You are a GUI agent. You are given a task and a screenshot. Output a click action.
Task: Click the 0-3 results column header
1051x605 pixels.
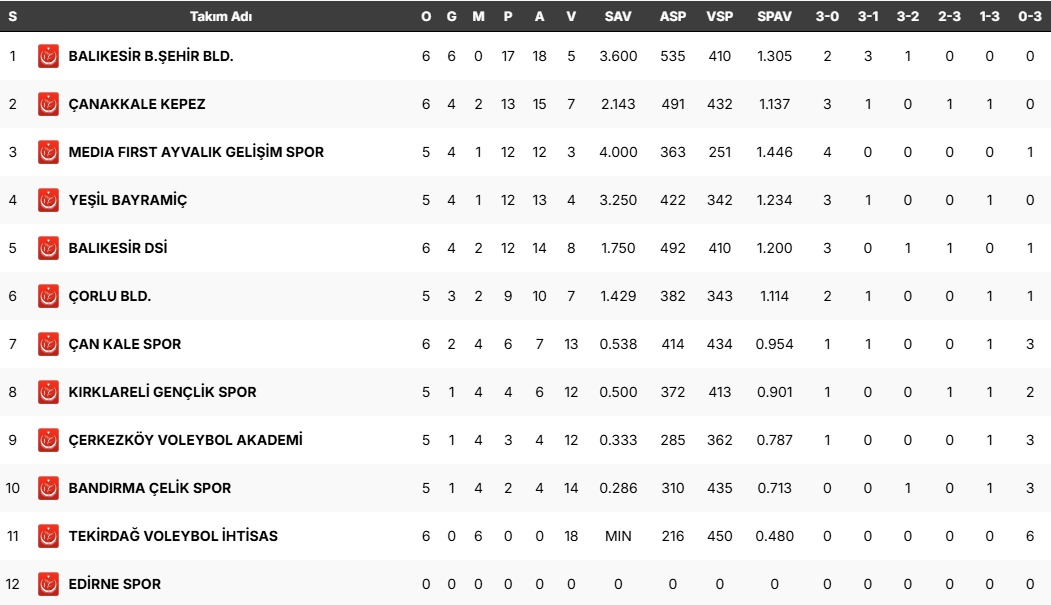click(1030, 16)
